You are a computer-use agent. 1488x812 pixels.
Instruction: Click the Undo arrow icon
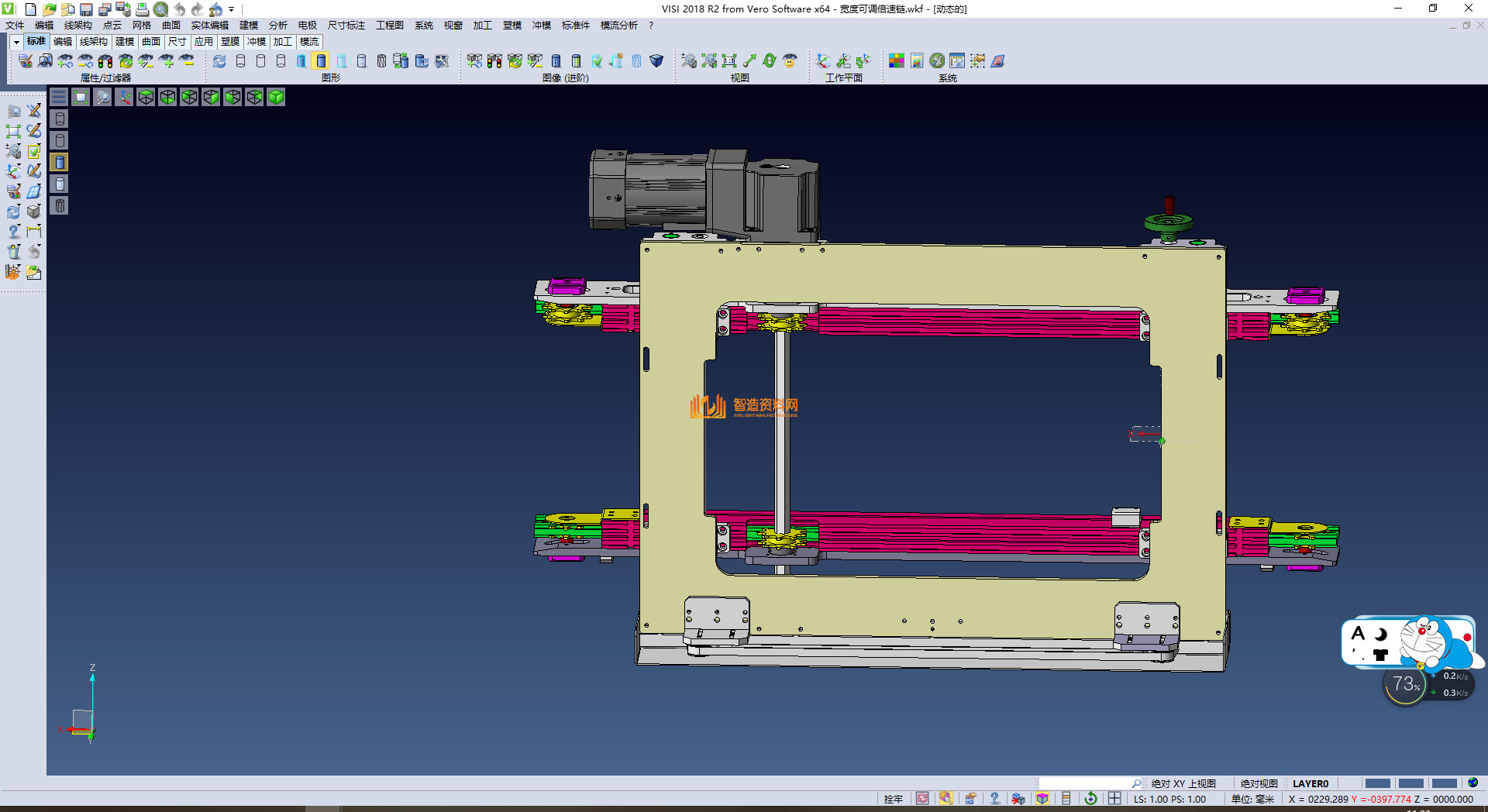point(180,9)
